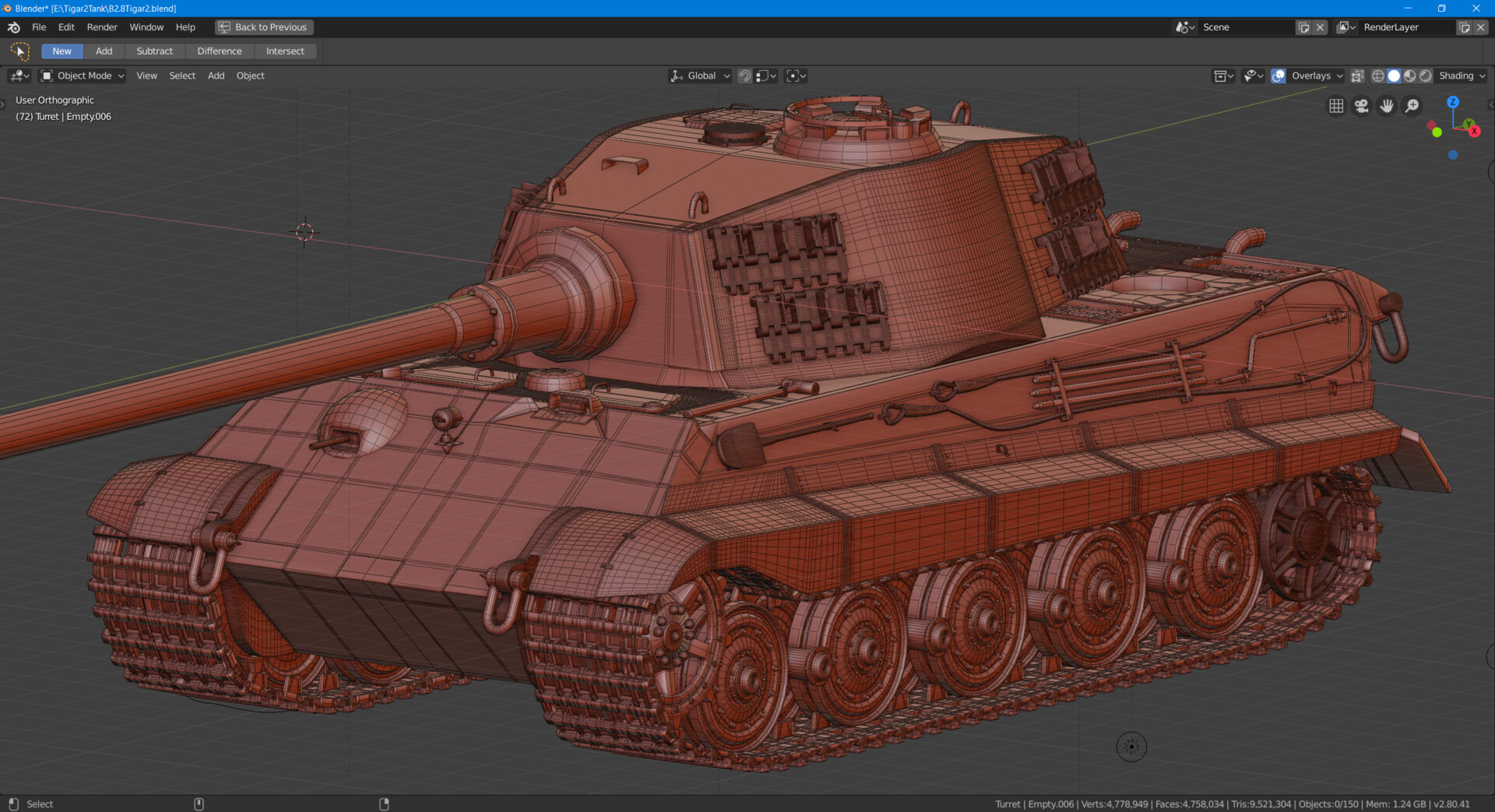This screenshot has height=812, width=1495.
Task: Click the RenderLayer name field
Action: 1402,26
